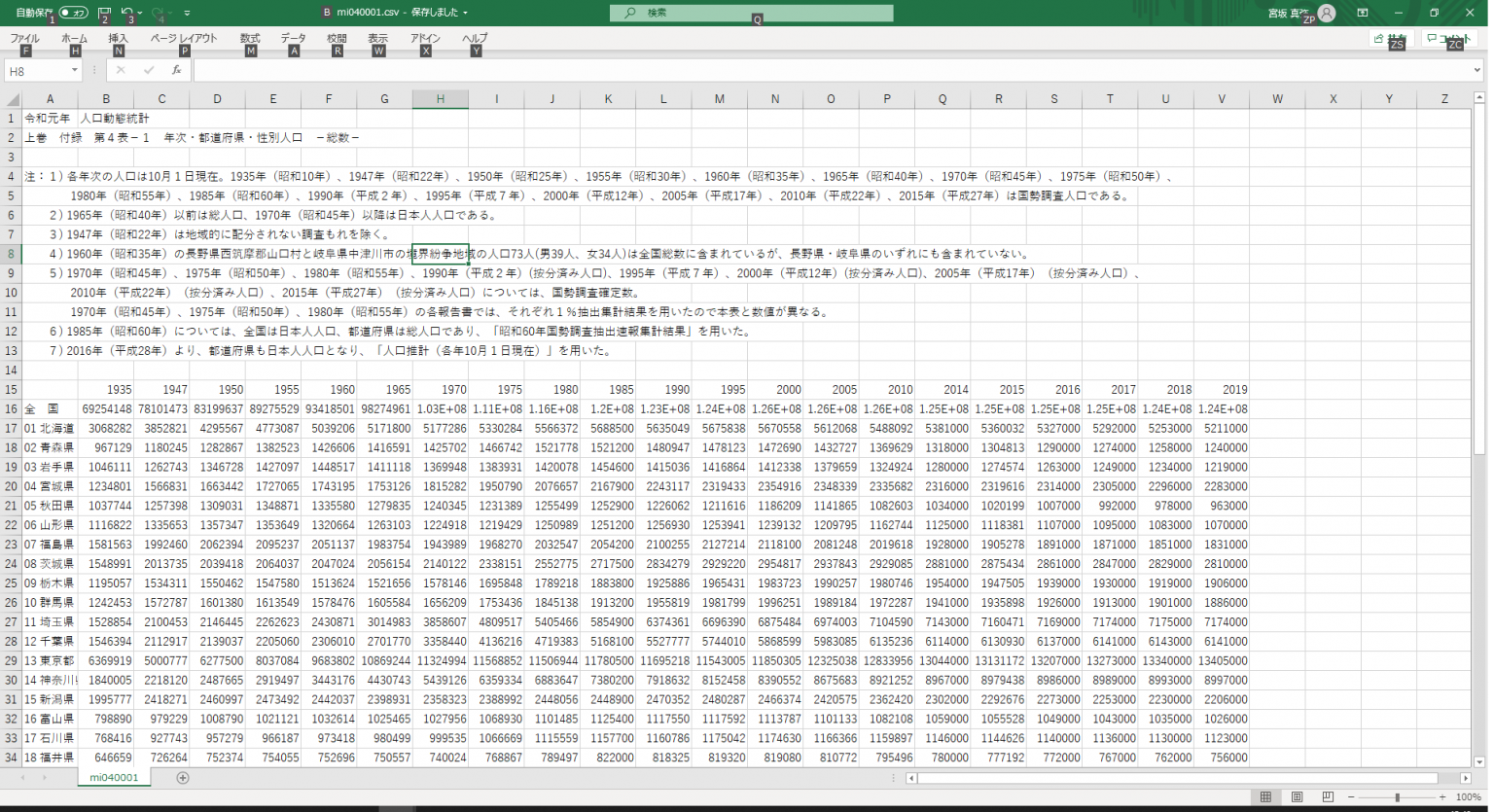Switch to Page Break Preview icon
The image size is (1494, 812).
(1328, 797)
